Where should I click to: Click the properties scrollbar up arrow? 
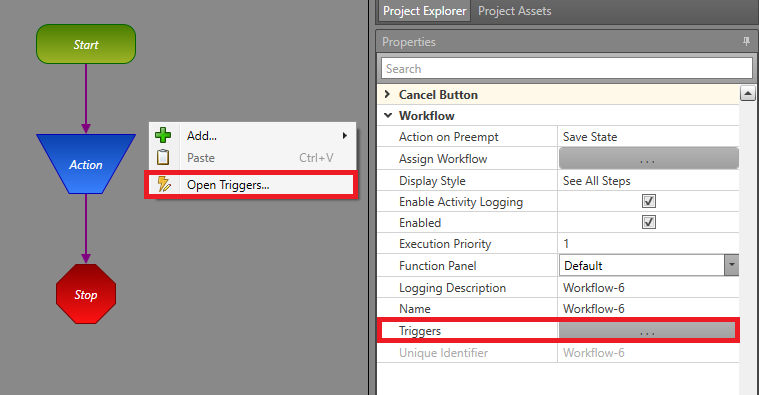pos(747,93)
